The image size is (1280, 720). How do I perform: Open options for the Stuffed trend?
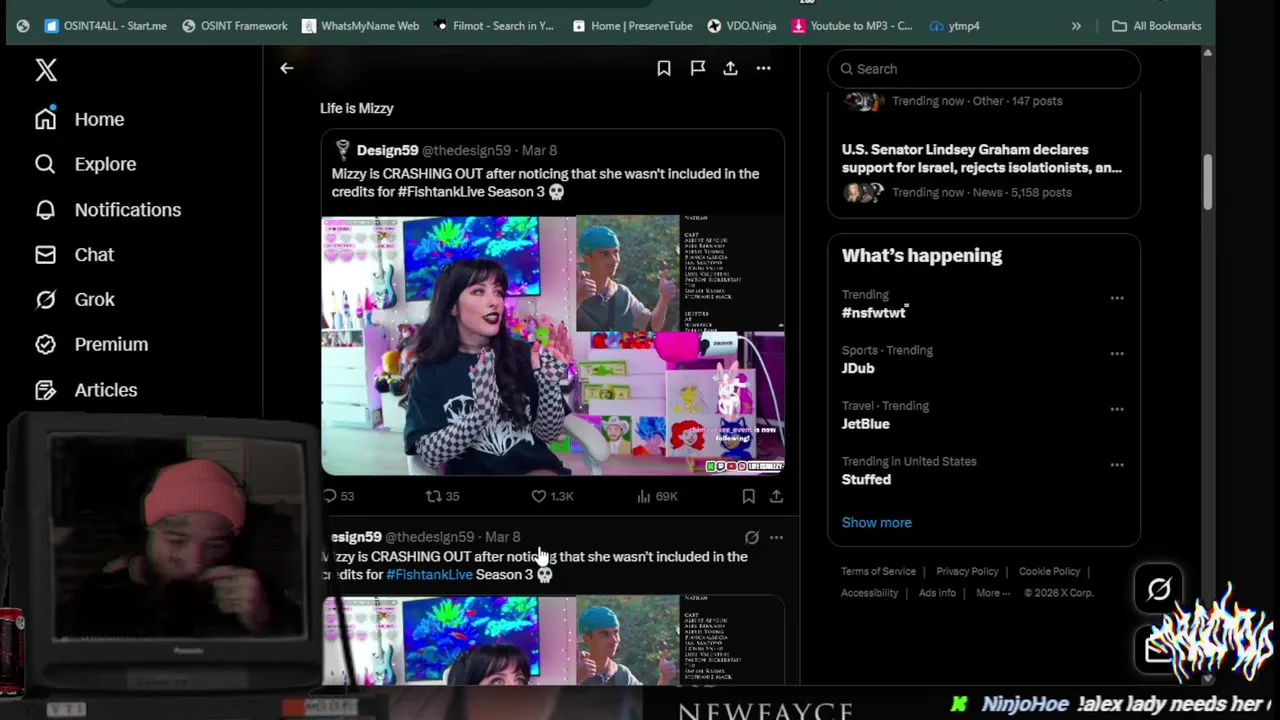tap(1117, 465)
